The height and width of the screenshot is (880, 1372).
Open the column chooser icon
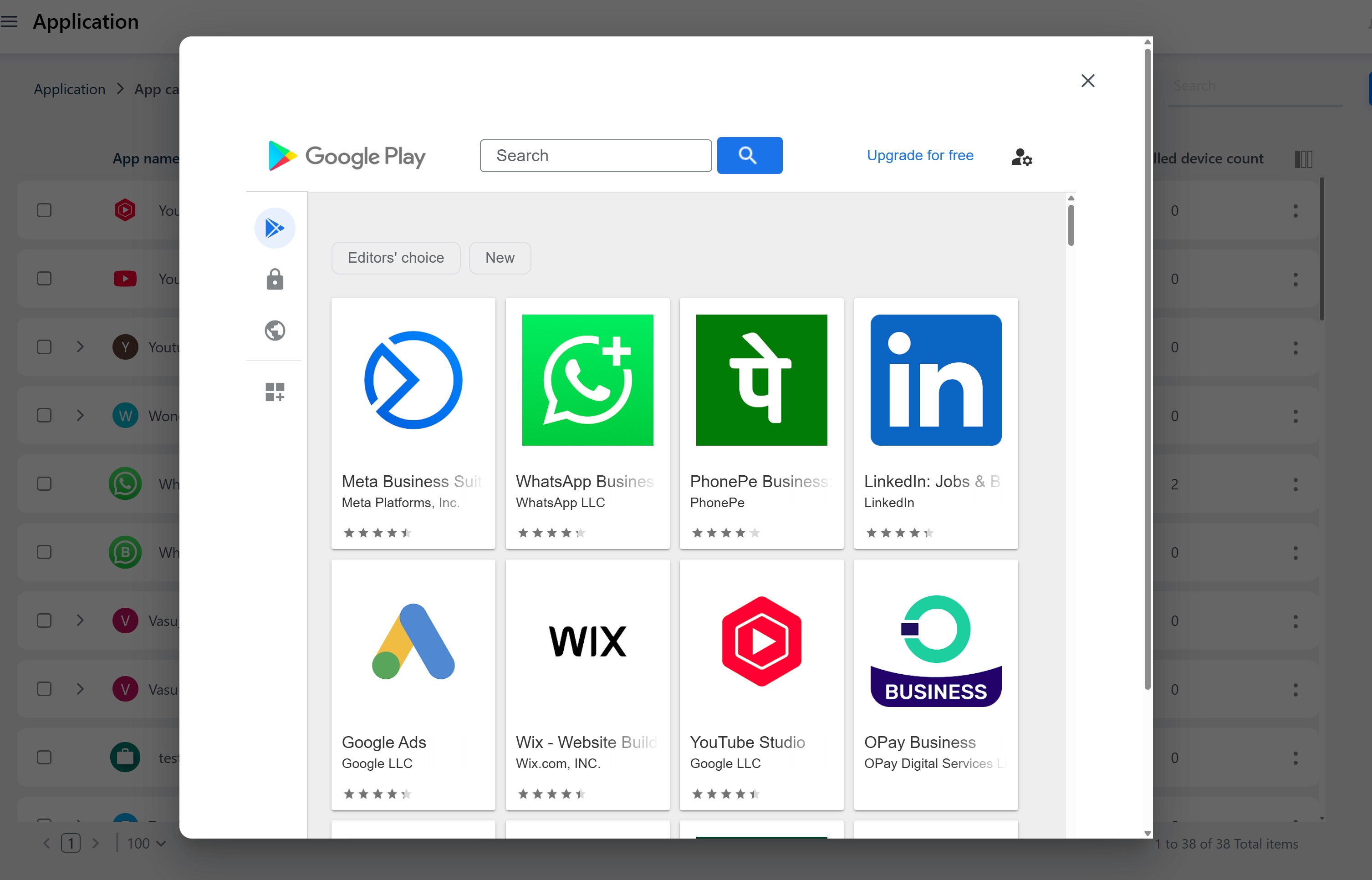click(1303, 159)
